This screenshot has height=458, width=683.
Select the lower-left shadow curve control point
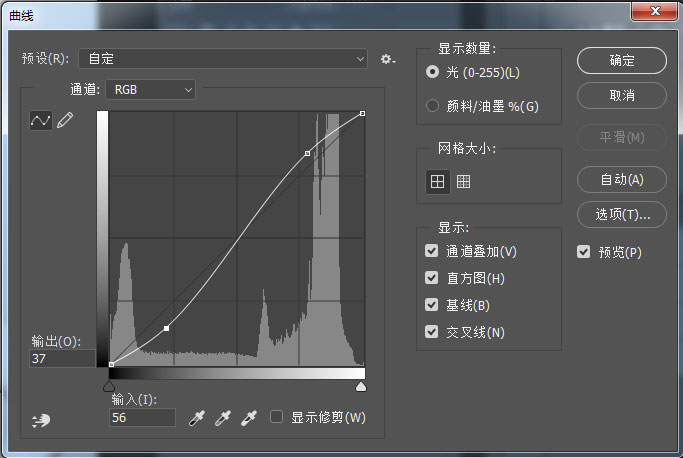coord(166,328)
